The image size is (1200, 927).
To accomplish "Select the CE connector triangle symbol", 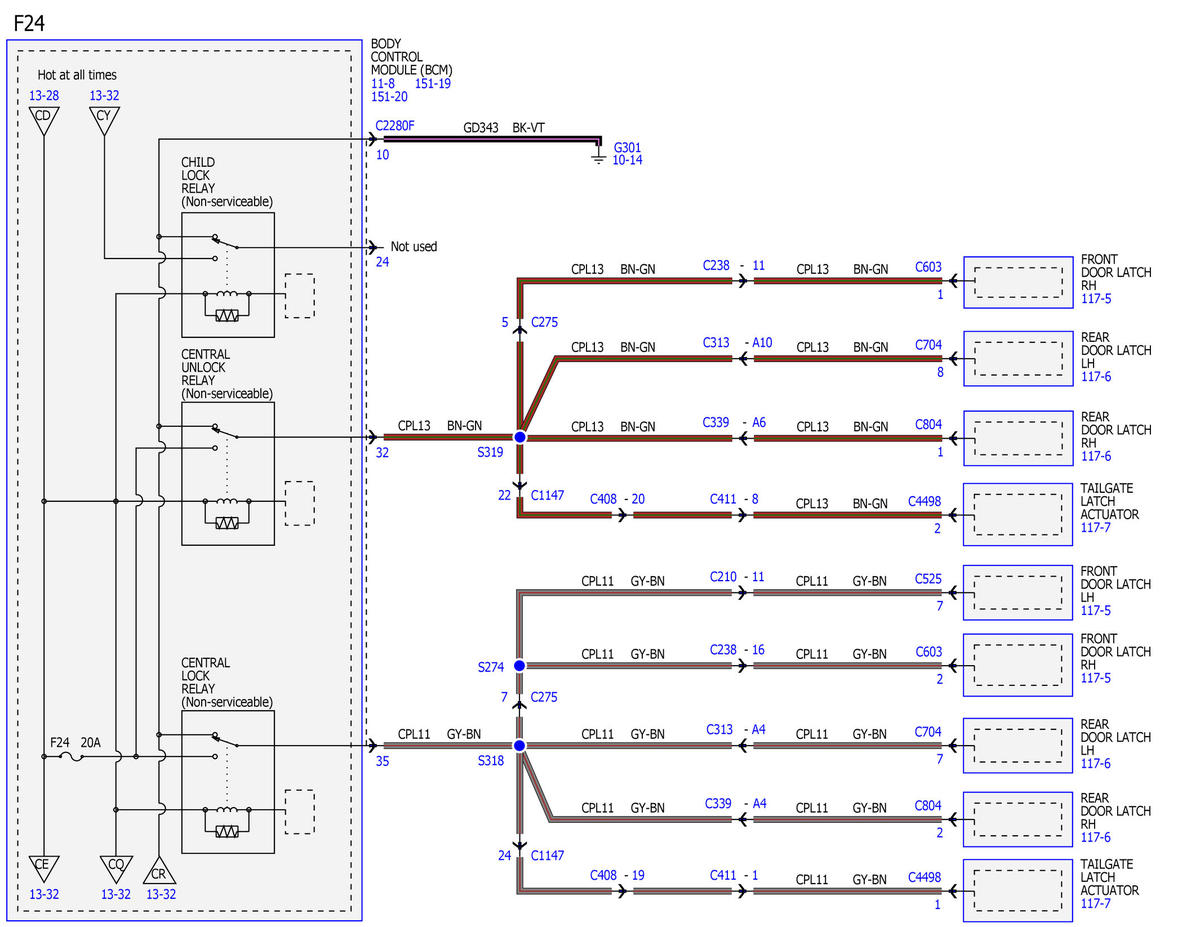I will pyautogui.click(x=43, y=869).
